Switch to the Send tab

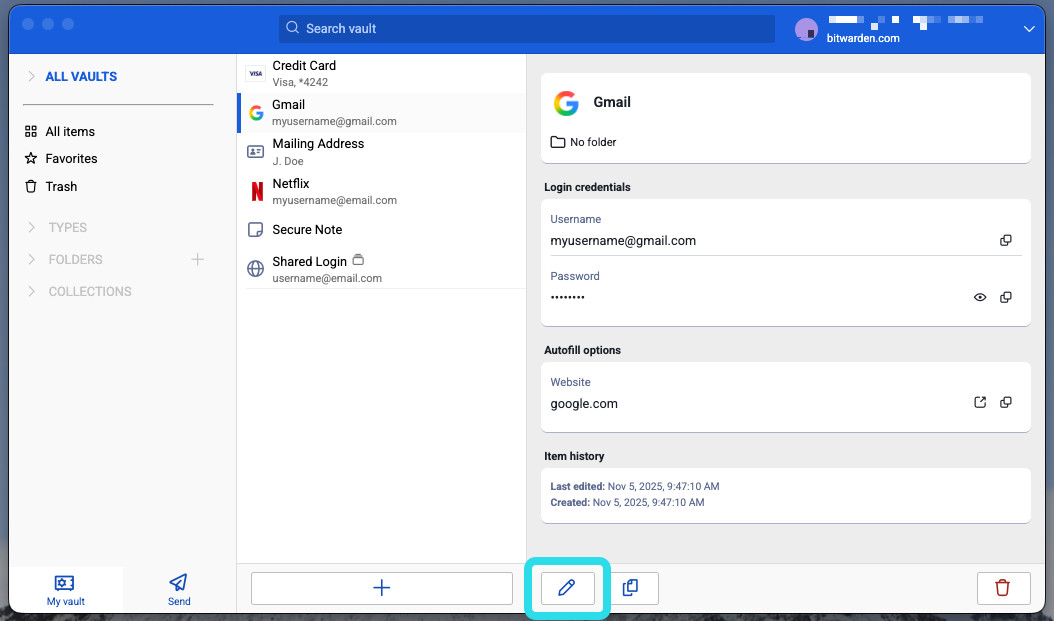(179, 589)
